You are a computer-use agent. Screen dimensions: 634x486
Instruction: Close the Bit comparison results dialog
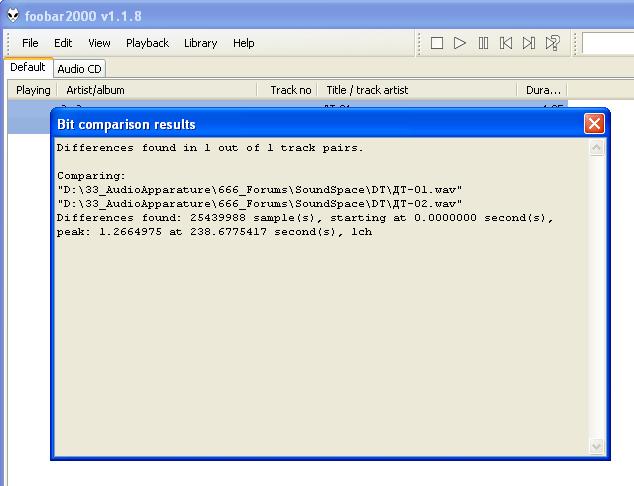pos(594,123)
